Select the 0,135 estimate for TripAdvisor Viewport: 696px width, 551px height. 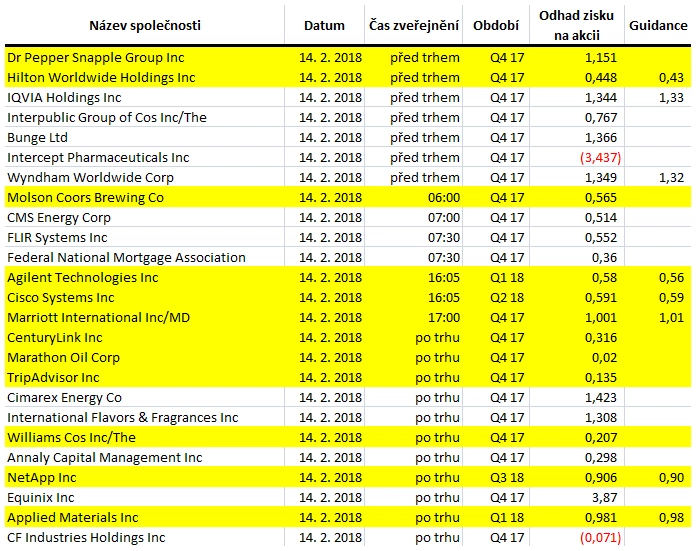[601, 377]
